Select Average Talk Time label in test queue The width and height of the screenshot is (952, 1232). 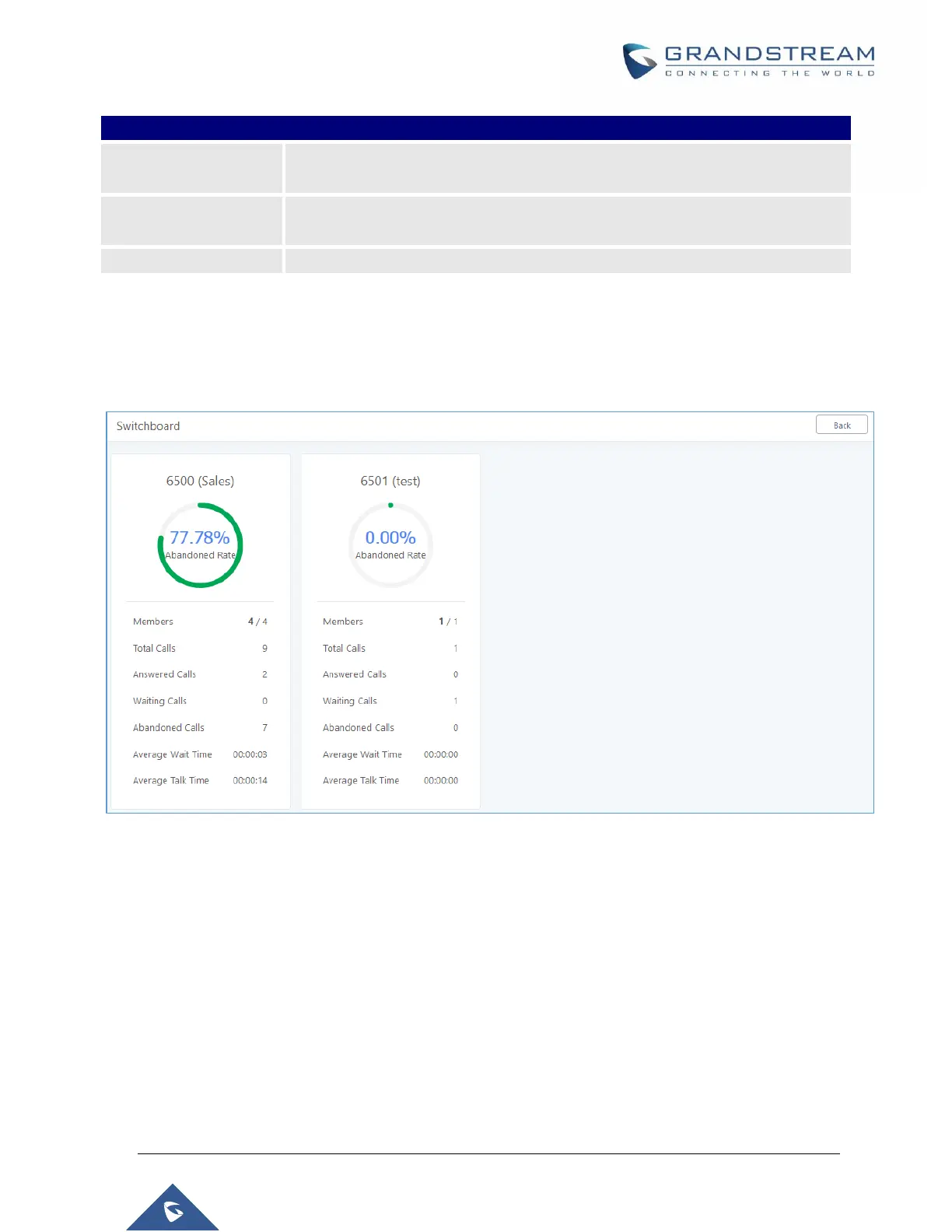point(361,780)
